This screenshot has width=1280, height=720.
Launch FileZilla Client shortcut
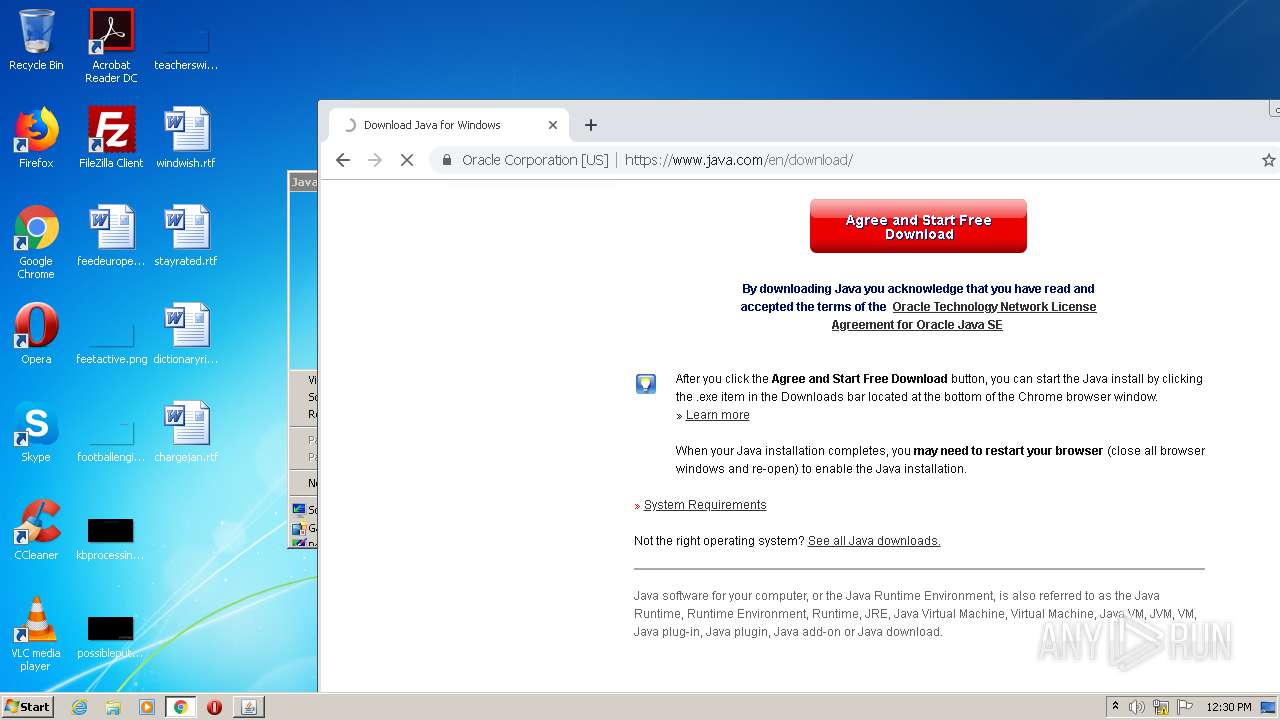pos(111,138)
